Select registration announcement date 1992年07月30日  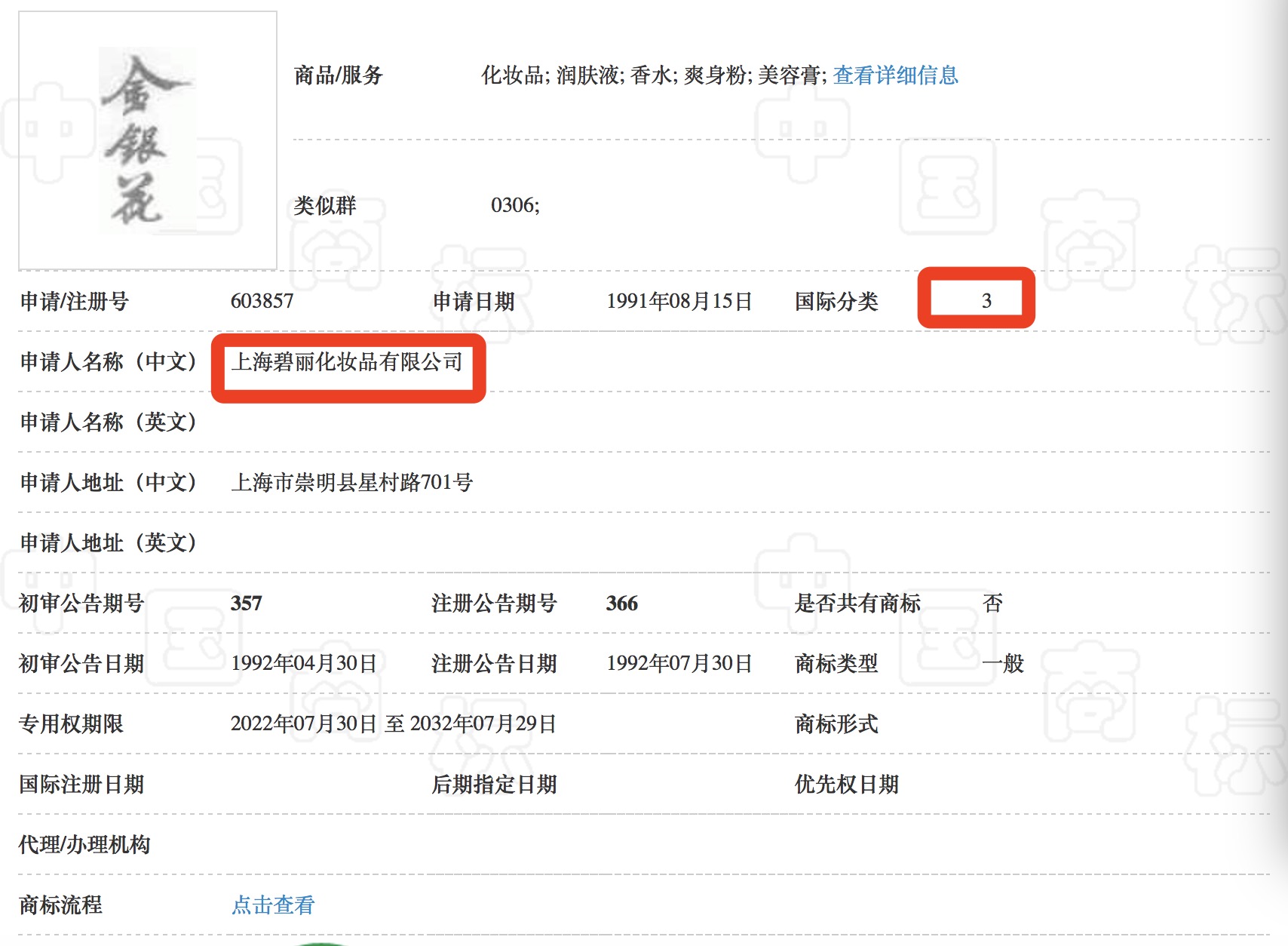tap(679, 663)
